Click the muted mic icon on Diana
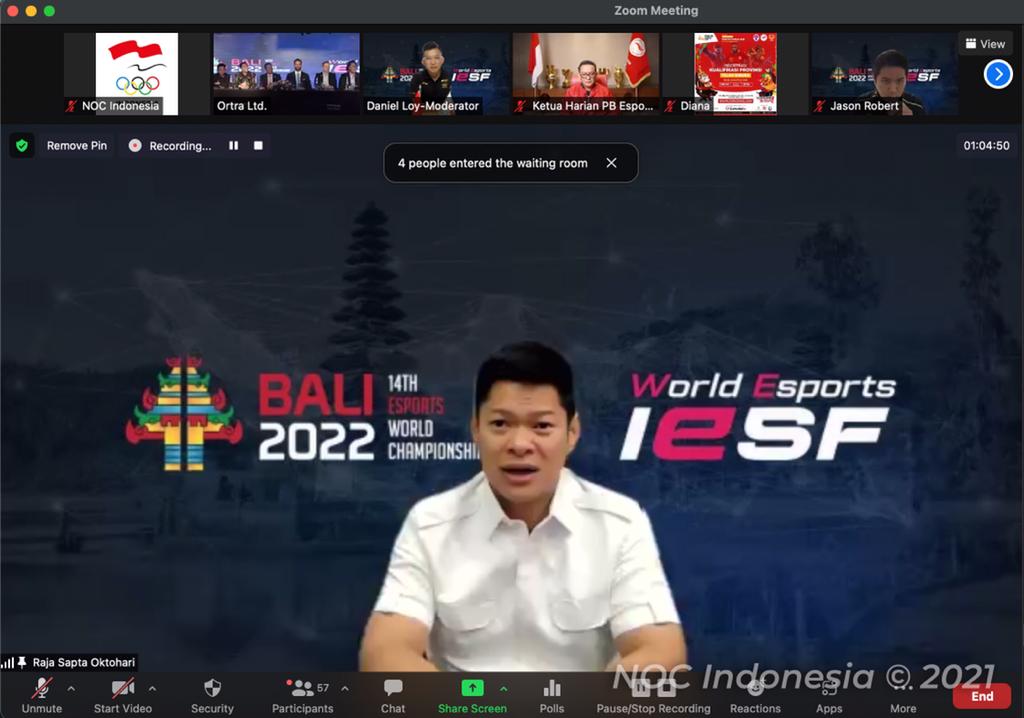The height and width of the screenshot is (718, 1024). click(669, 106)
